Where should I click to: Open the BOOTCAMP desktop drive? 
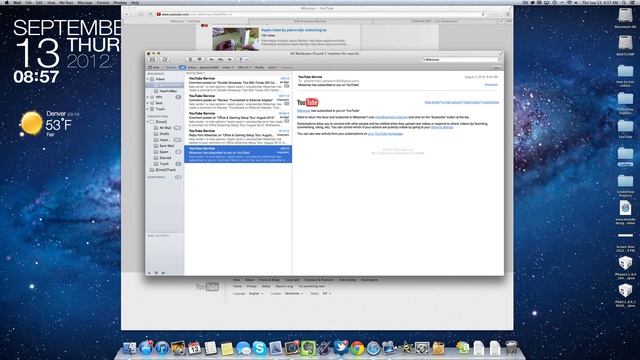coord(625,45)
